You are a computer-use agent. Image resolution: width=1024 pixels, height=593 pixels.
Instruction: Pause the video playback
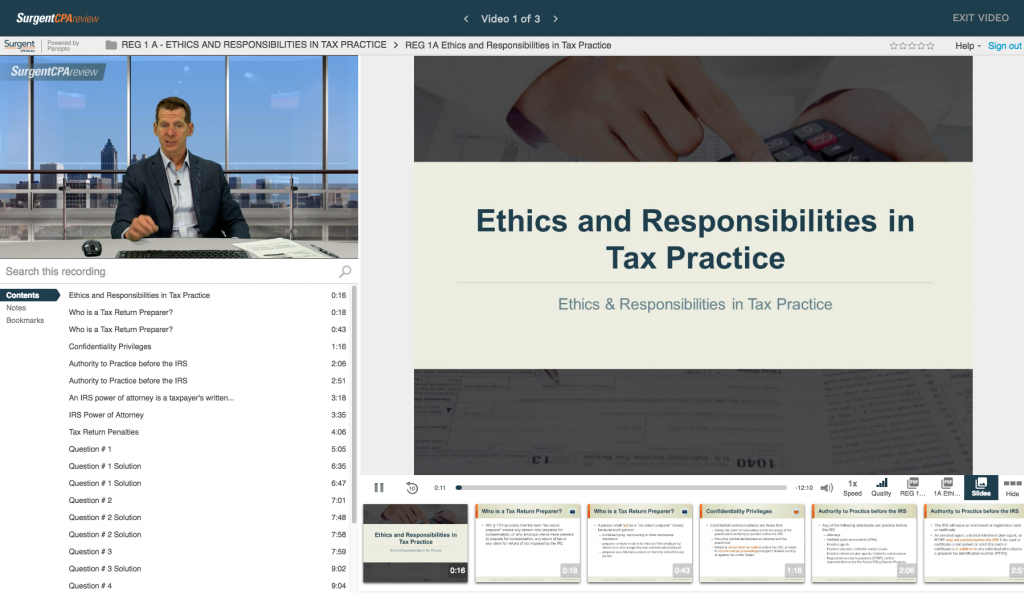[x=379, y=487]
